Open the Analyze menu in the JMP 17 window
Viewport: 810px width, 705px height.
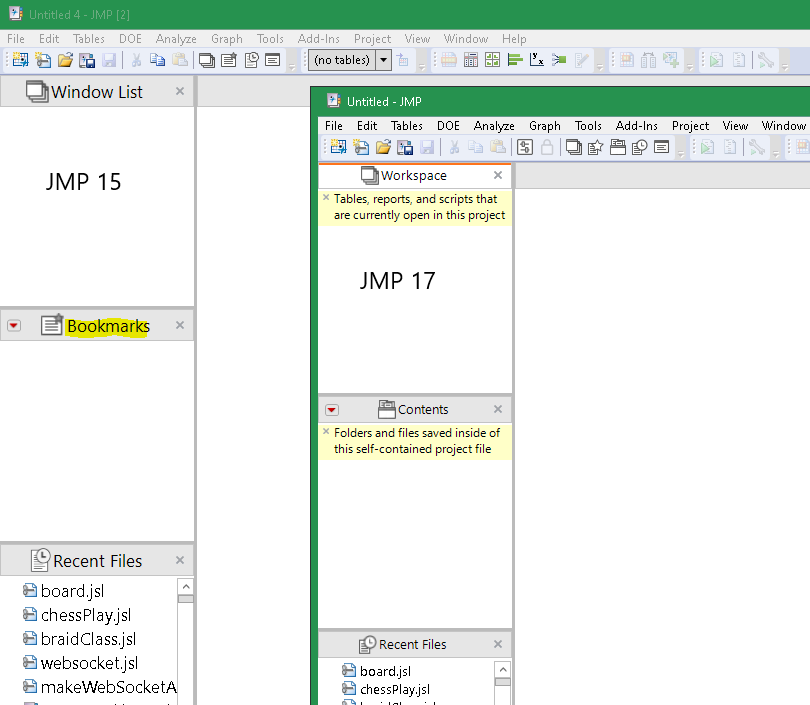point(494,126)
